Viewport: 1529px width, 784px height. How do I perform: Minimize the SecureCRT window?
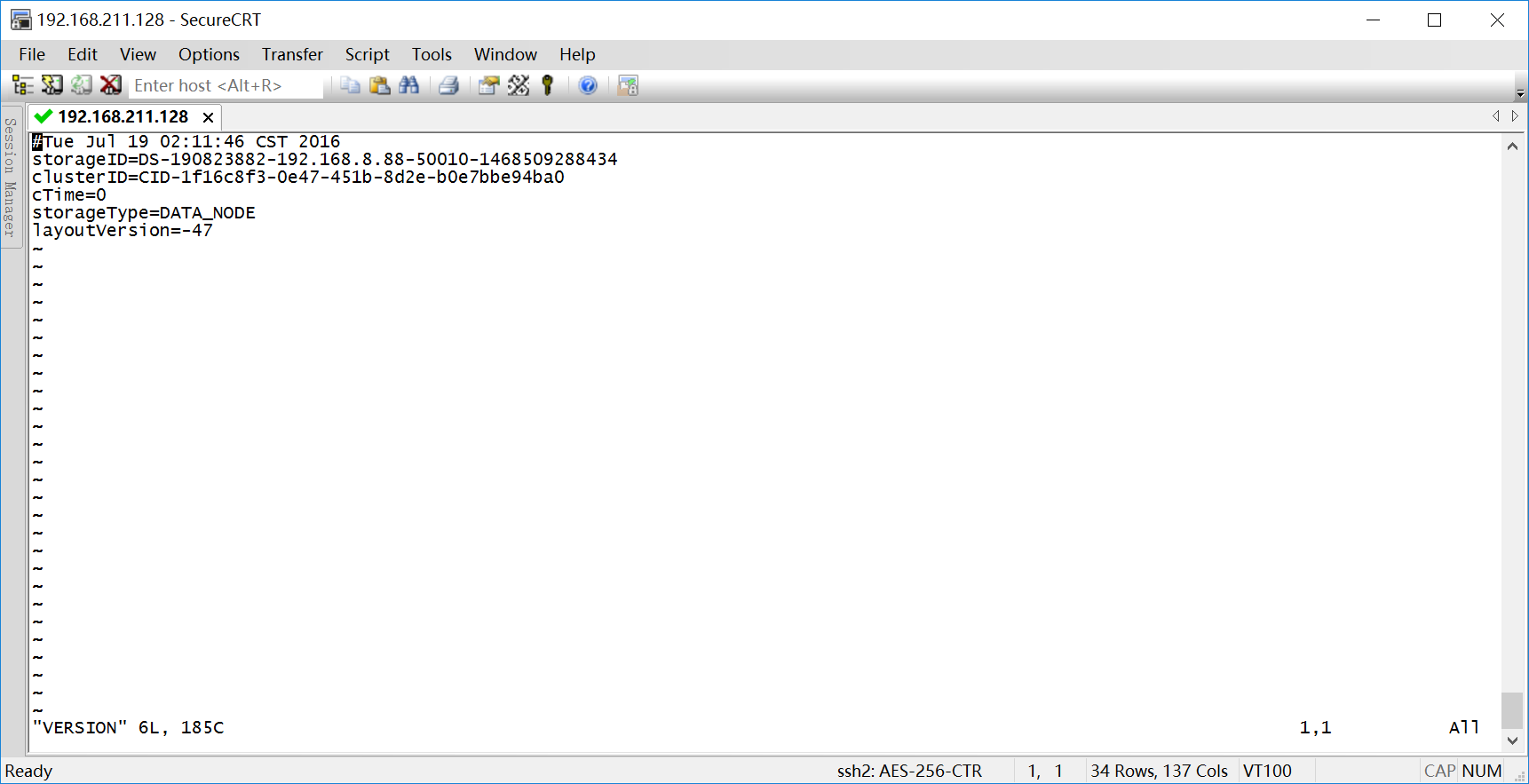pos(1373,20)
